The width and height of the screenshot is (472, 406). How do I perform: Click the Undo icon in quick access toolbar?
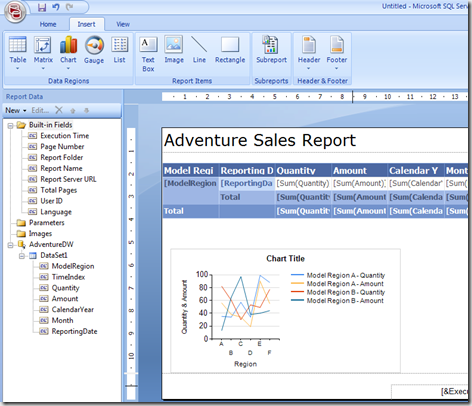tap(56, 7)
